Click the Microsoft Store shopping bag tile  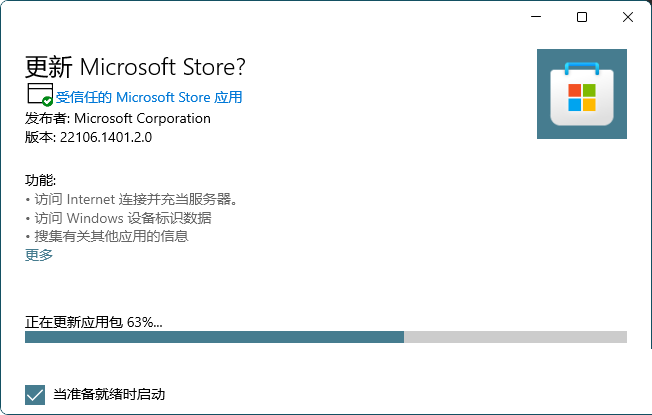581,94
